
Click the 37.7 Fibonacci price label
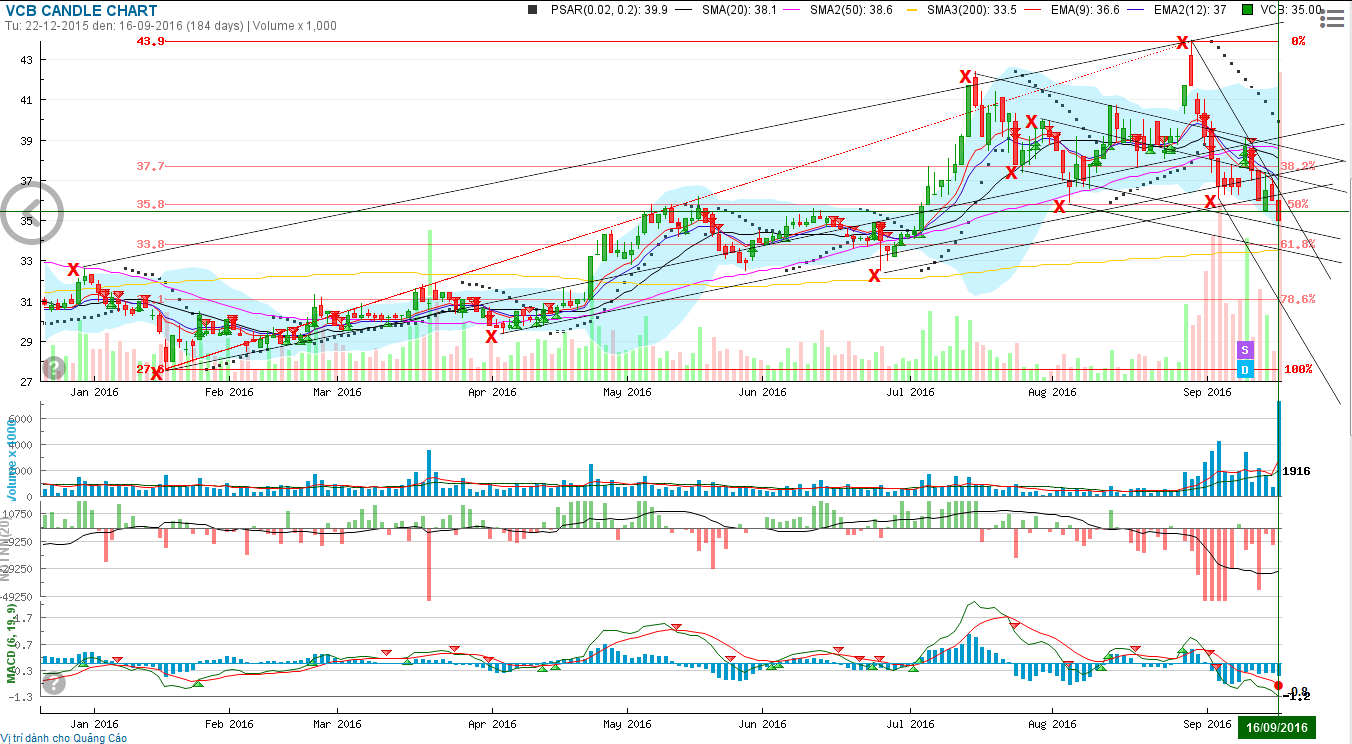(x=151, y=166)
